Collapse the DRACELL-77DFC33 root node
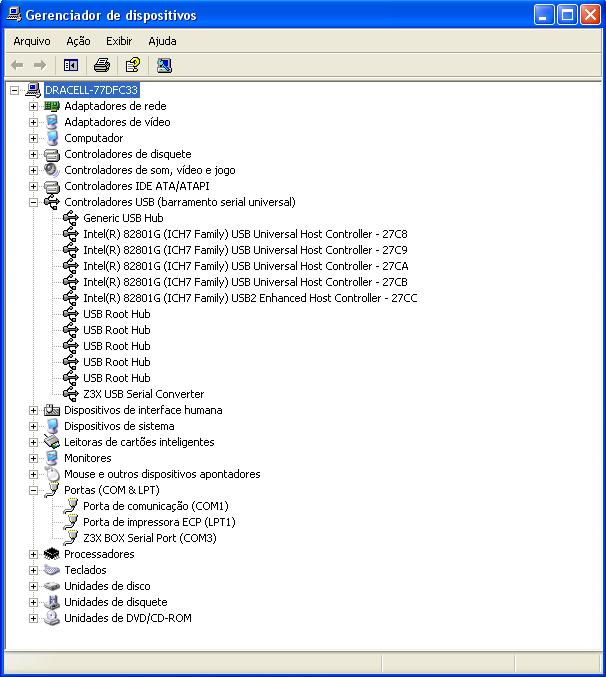The height and width of the screenshot is (677, 606). tap(15, 90)
